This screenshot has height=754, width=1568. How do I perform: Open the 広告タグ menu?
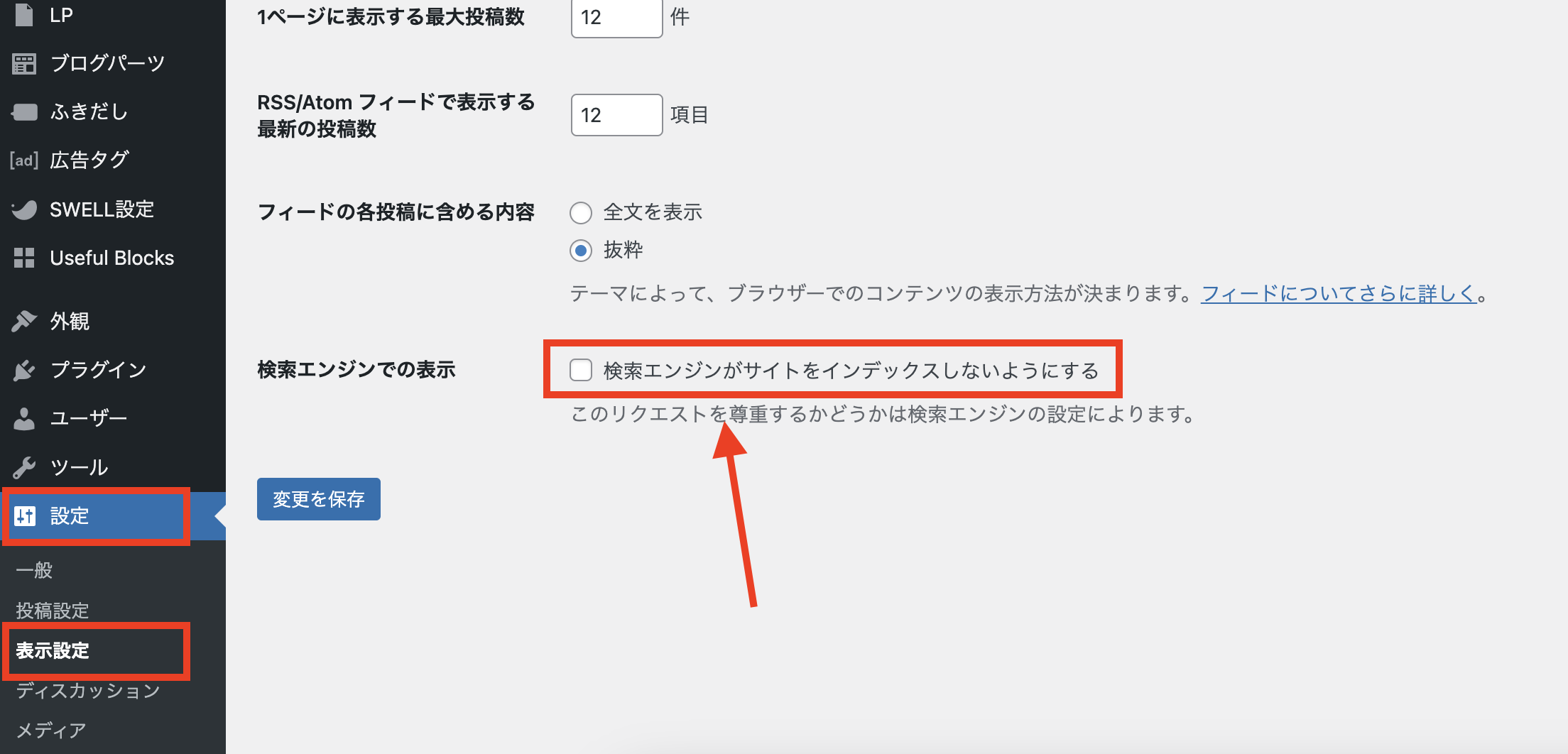point(89,160)
